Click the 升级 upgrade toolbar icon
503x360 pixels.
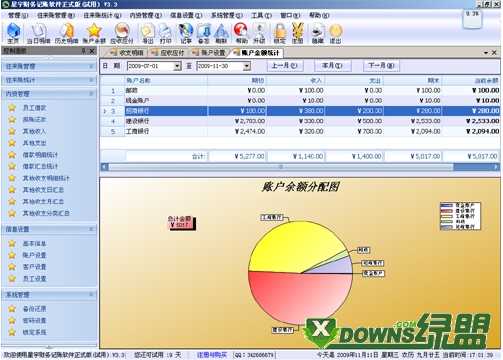259,33
